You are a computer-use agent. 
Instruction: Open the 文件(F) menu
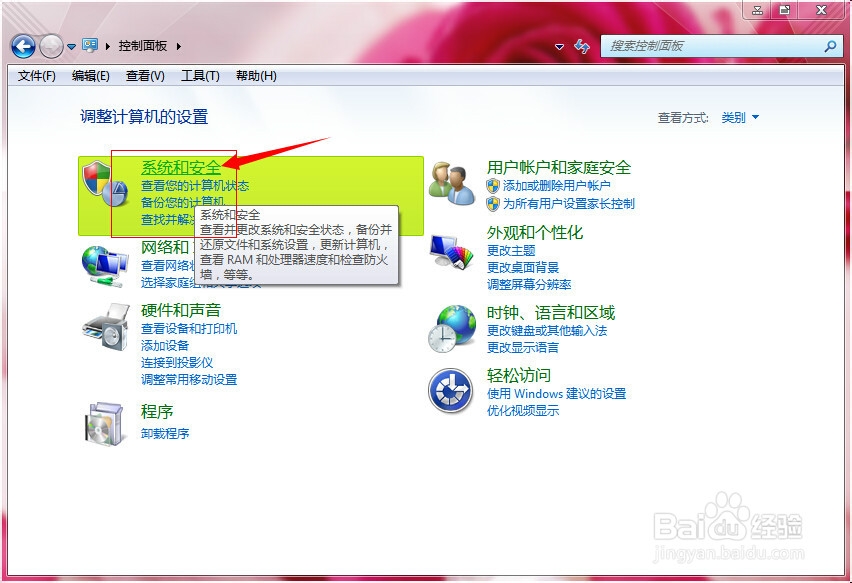pos(37,76)
